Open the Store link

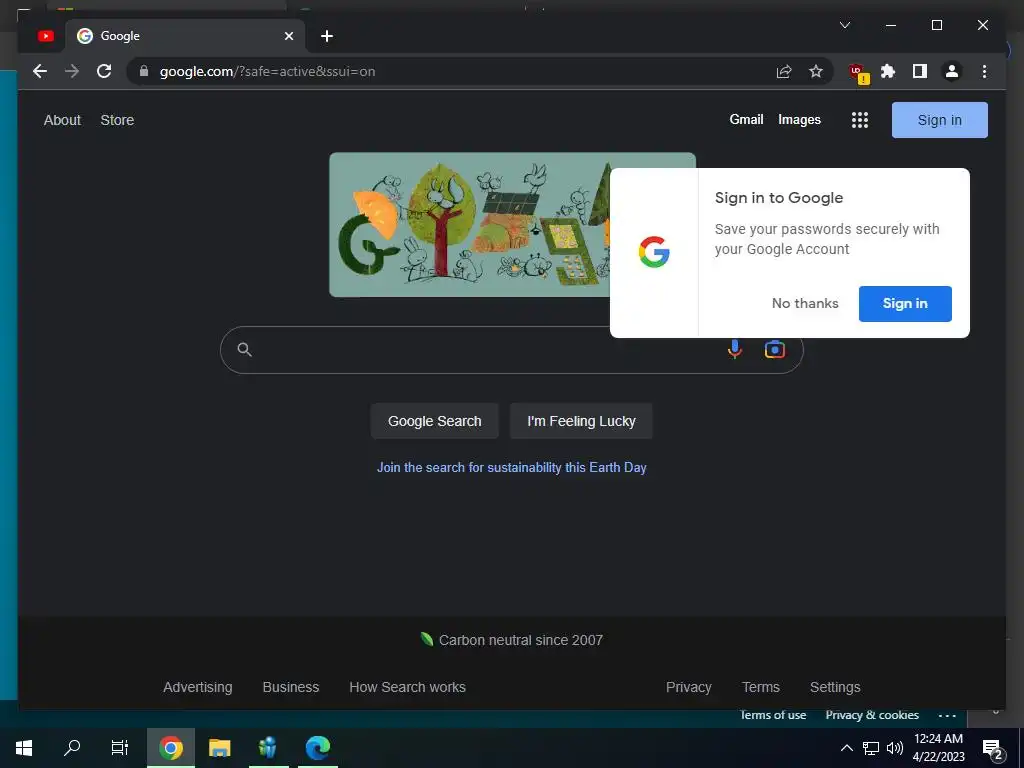pos(117,120)
